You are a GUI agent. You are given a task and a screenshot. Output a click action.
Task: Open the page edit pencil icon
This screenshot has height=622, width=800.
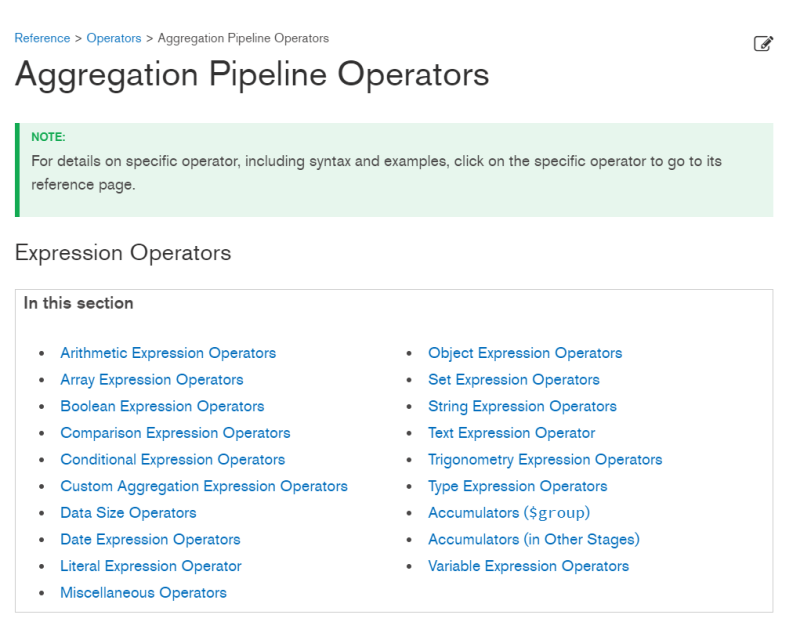[764, 43]
